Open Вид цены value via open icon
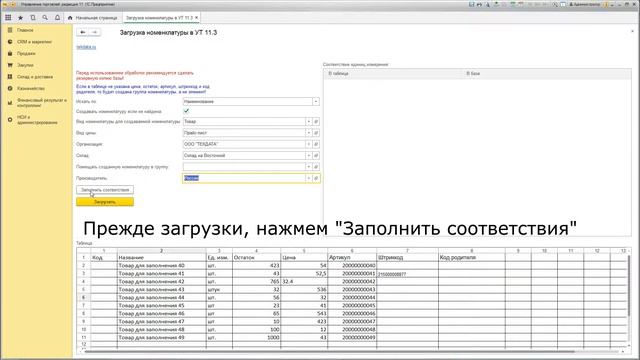The width and height of the screenshot is (640, 360). tap(316, 133)
